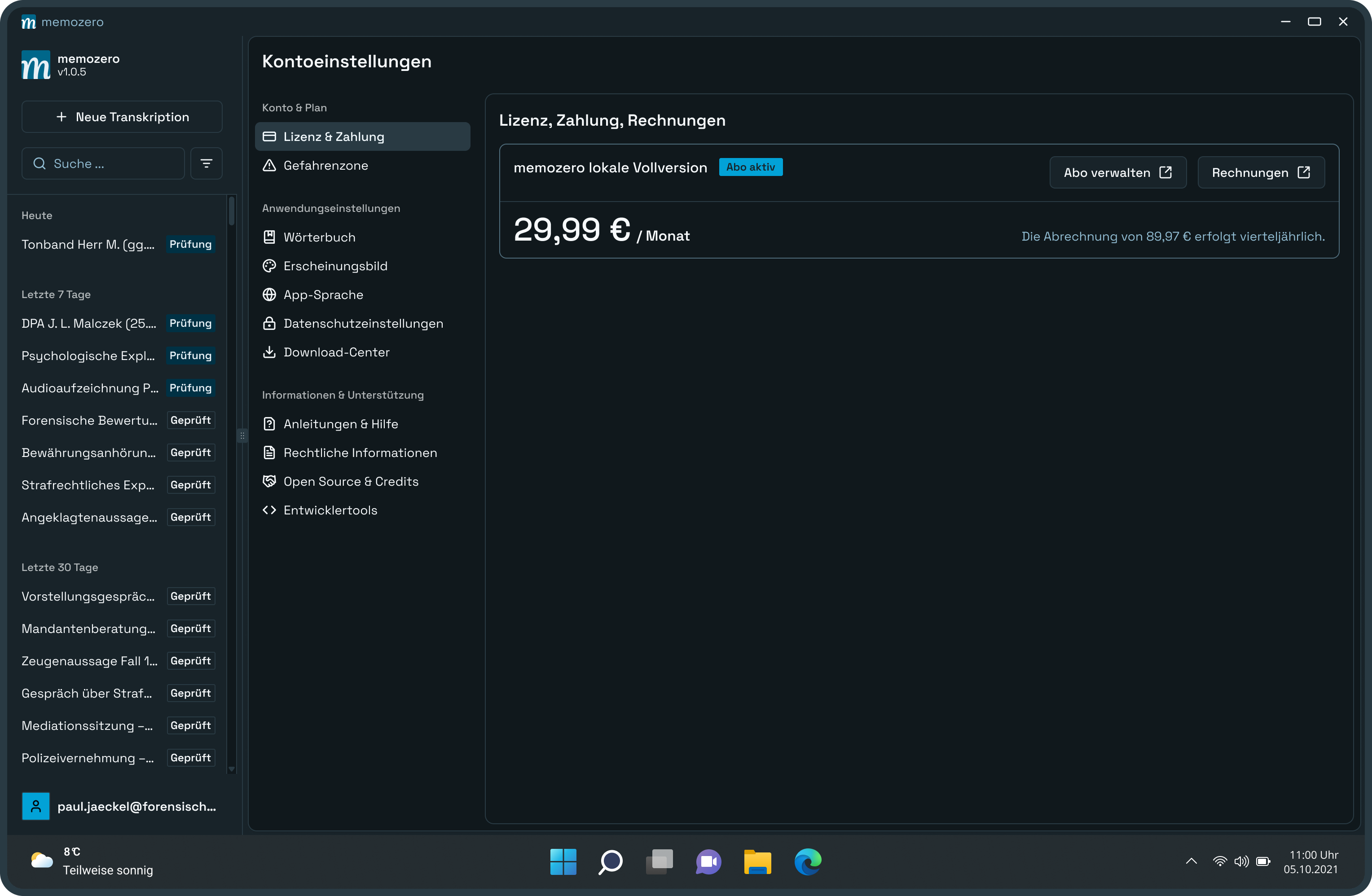This screenshot has height=896, width=1372.
Task: Select the Lizenz & Zahlung settings entry
Action: click(x=334, y=136)
